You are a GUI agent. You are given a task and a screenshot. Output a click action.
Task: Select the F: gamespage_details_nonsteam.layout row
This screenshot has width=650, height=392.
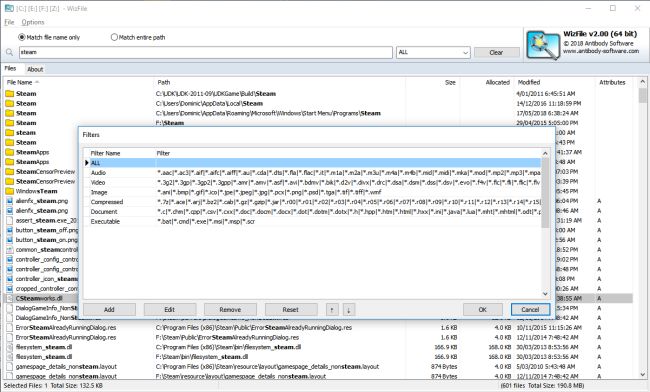(318, 376)
